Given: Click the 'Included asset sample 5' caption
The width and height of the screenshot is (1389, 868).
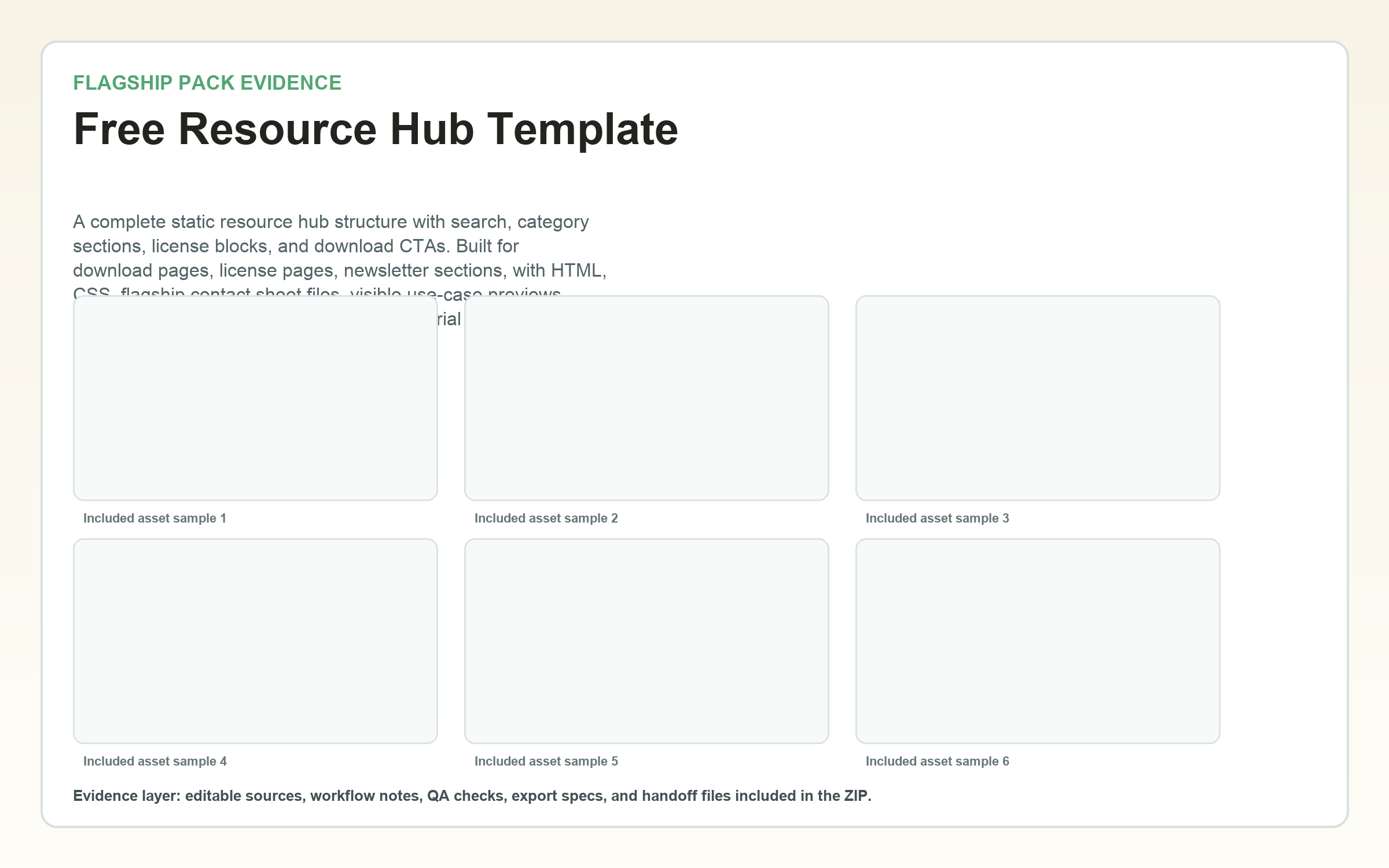Looking at the screenshot, I should click(x=546, y=762).
